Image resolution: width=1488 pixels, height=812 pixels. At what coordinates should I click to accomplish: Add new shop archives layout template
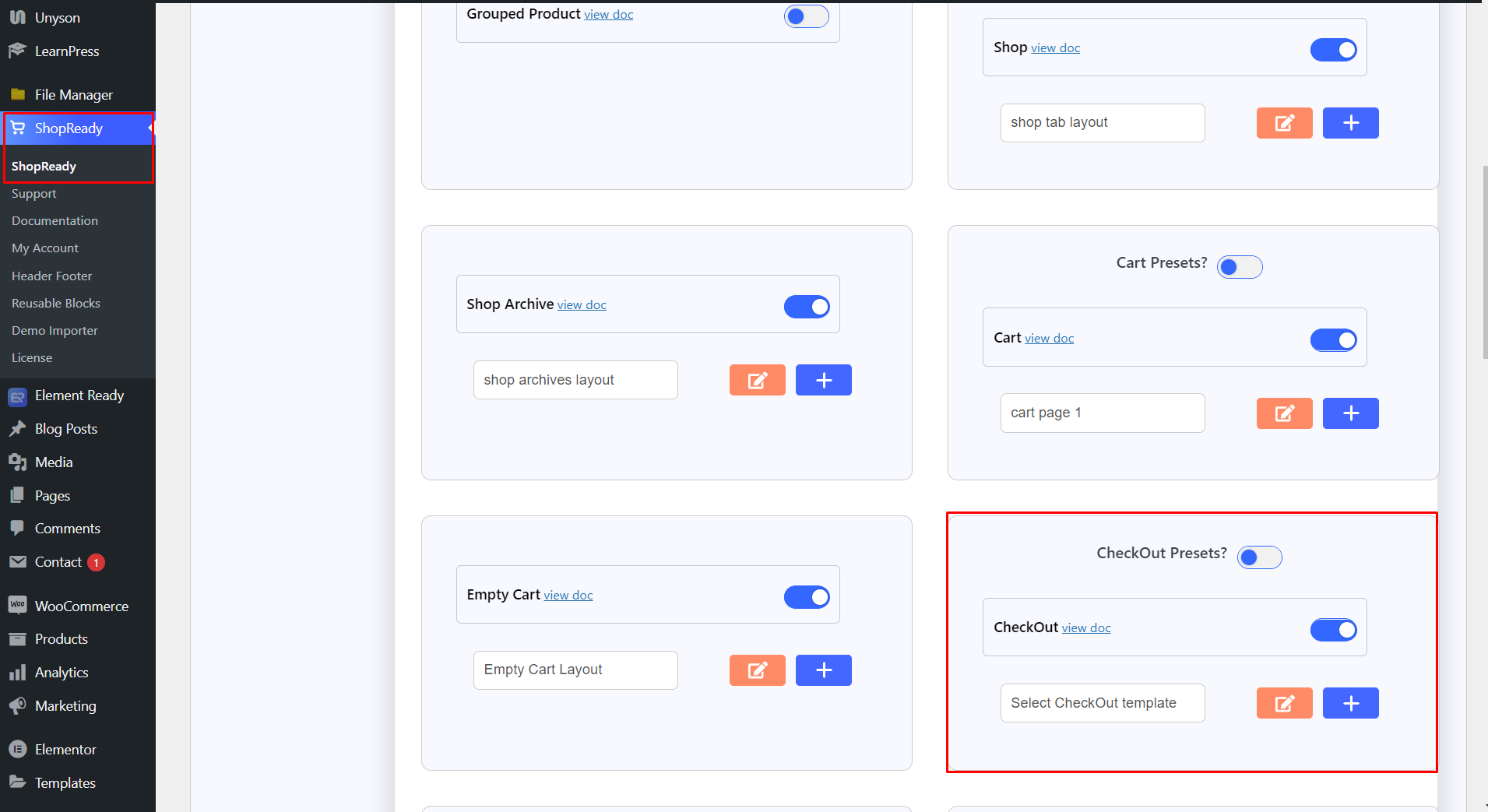(823, 380)
